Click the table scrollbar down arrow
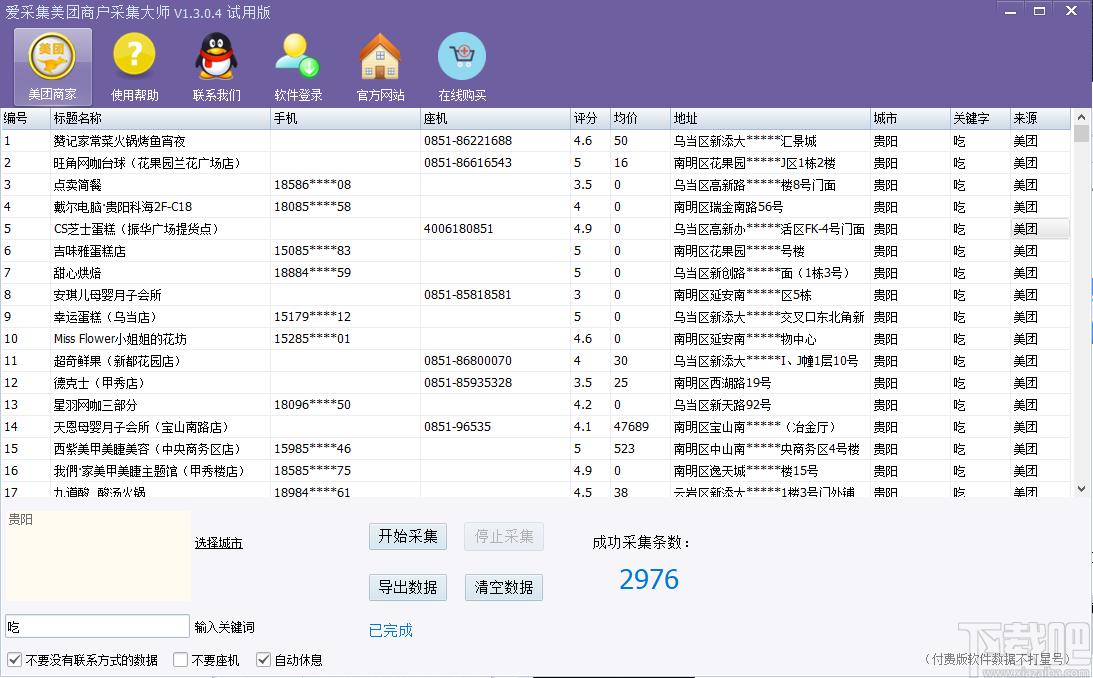 tap(1081, 489)
